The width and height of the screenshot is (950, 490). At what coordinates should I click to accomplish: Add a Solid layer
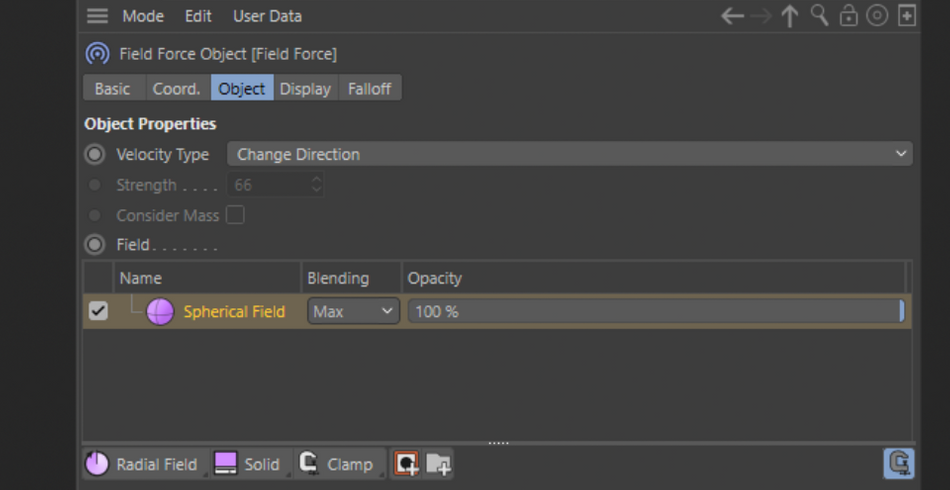(251, 465)
